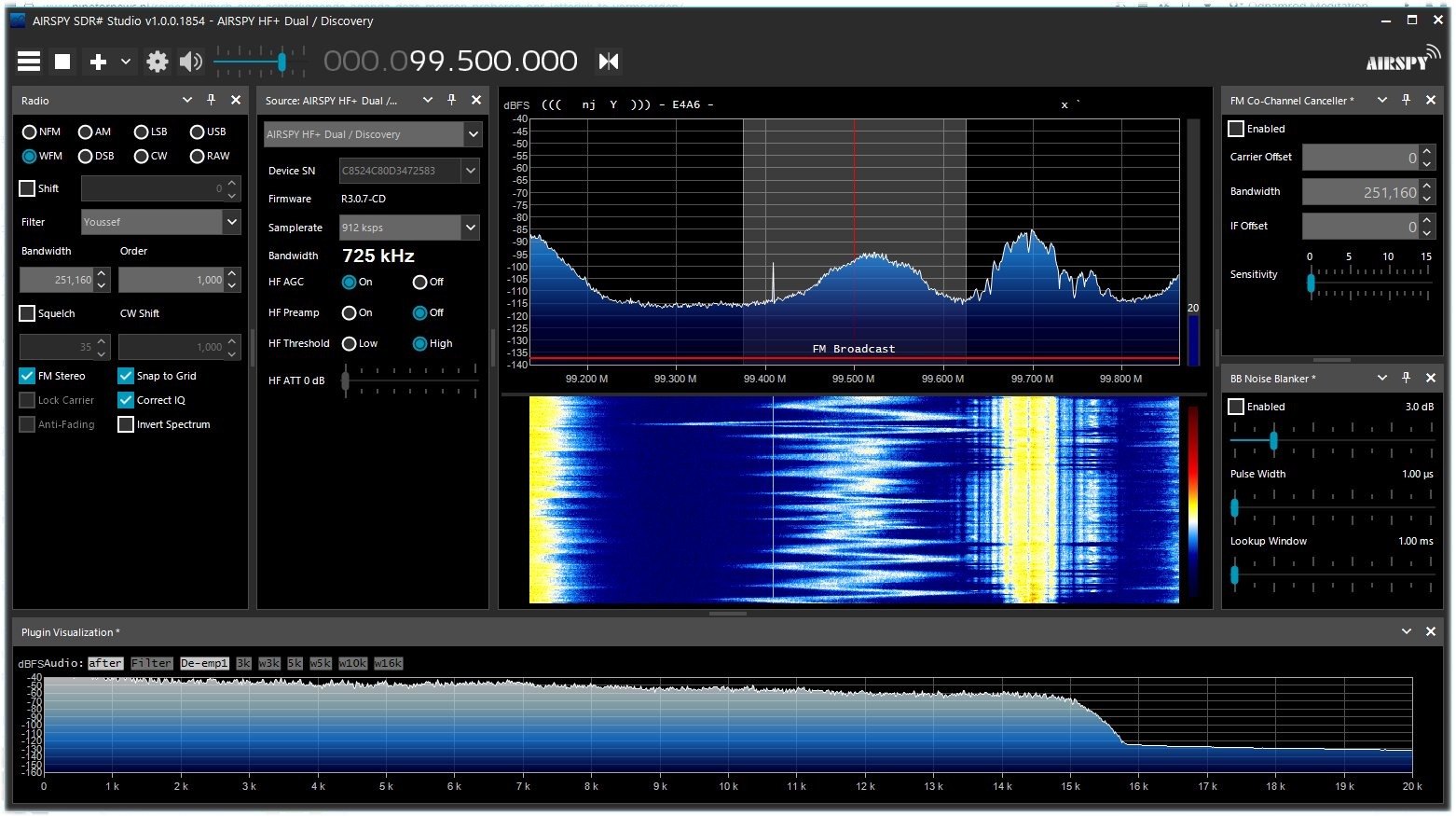Toggle the FM Stereo checkbox

(x=27, y=376)
